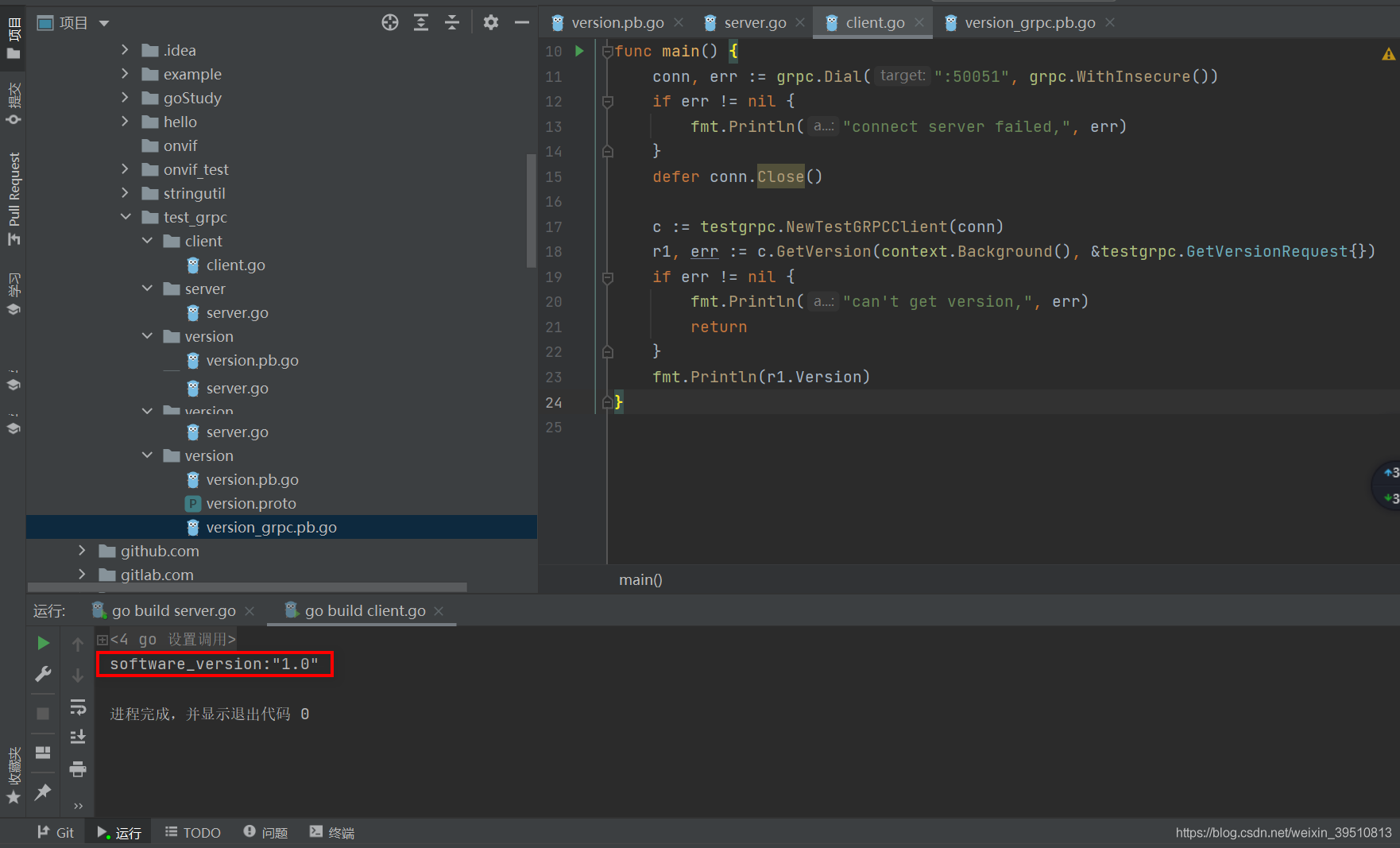The height and width of the screenshot is (848, 1400).
Task: Toggle soft-wrap in run console
Action: [78, 707]
